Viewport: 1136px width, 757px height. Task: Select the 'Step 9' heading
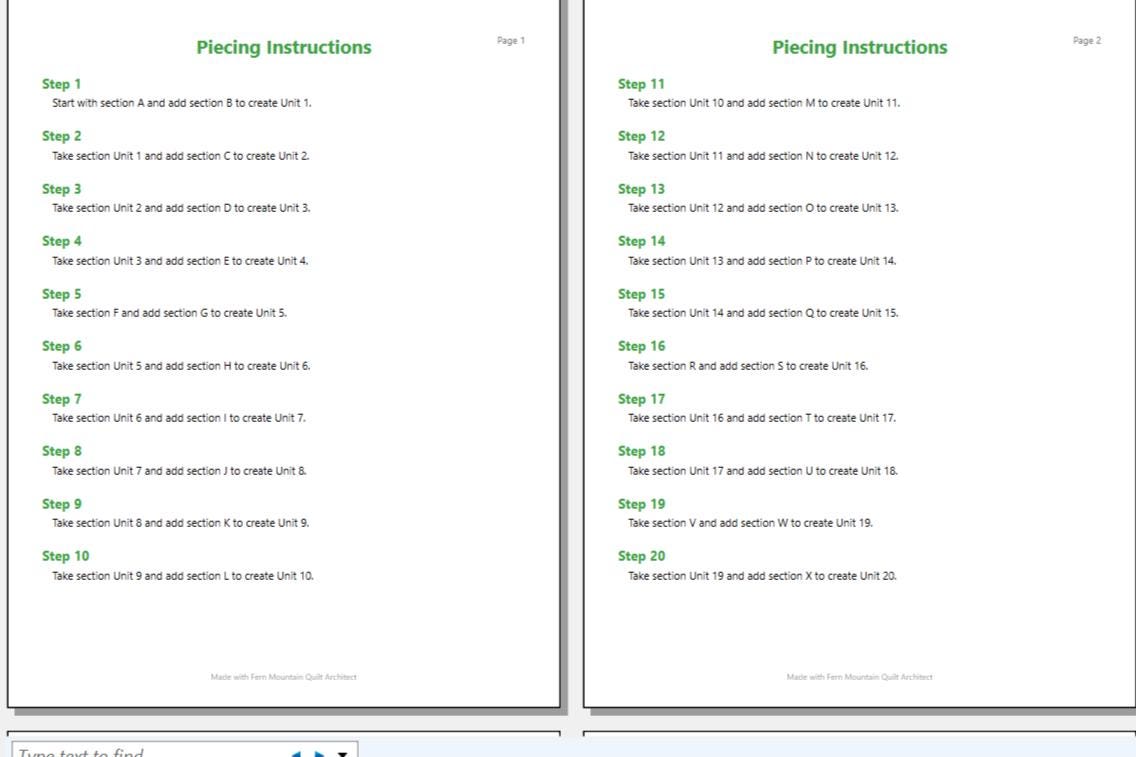pyautogui.click(x=62, y=504)
